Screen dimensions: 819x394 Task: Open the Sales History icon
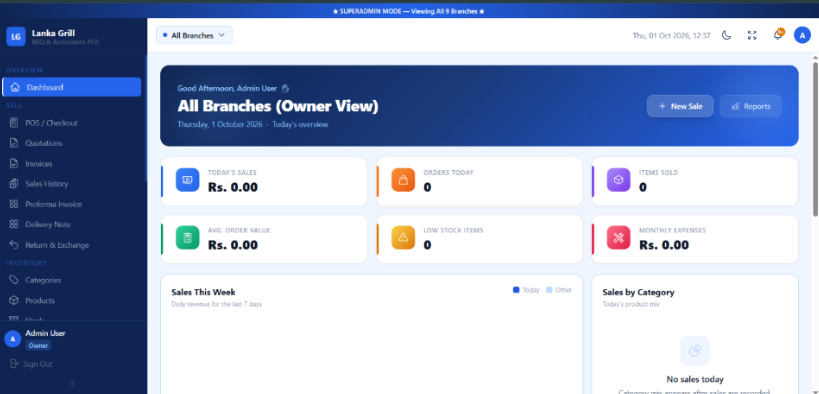[x=14, y=184]
